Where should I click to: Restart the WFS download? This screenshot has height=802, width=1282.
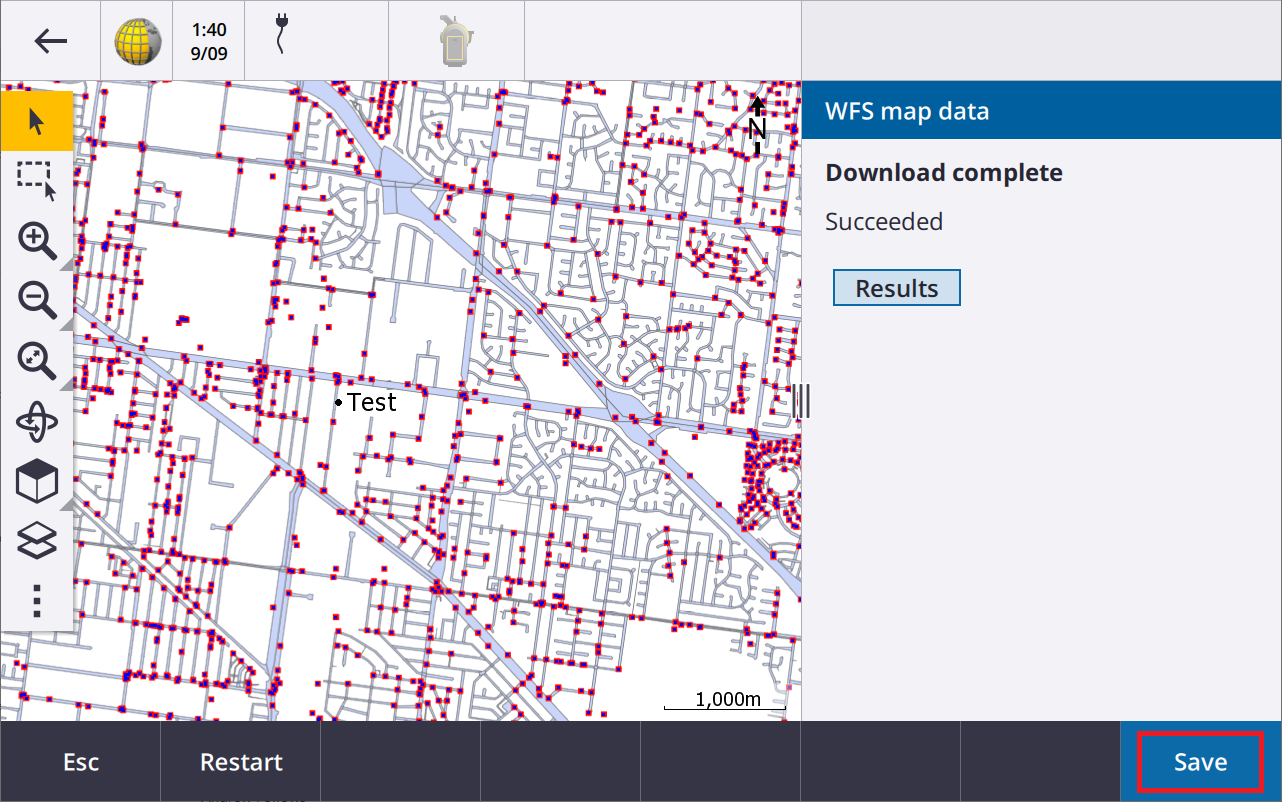point(241,762)
